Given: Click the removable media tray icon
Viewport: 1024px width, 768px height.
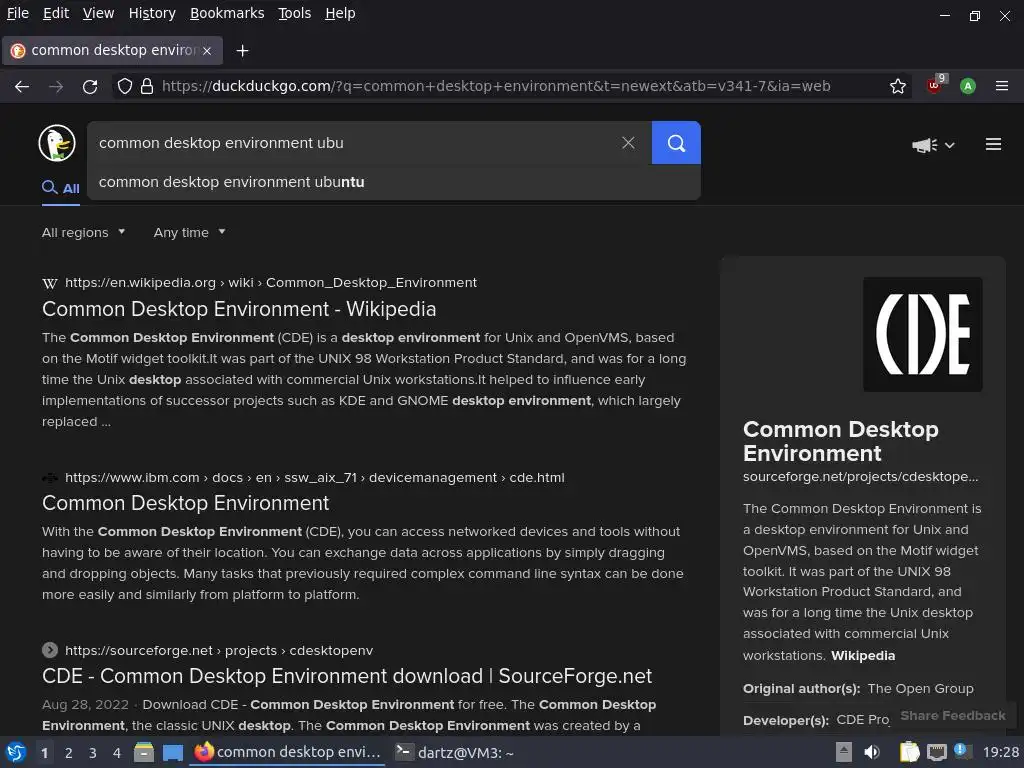Looking at the screenshot, I should click(844, 752).
